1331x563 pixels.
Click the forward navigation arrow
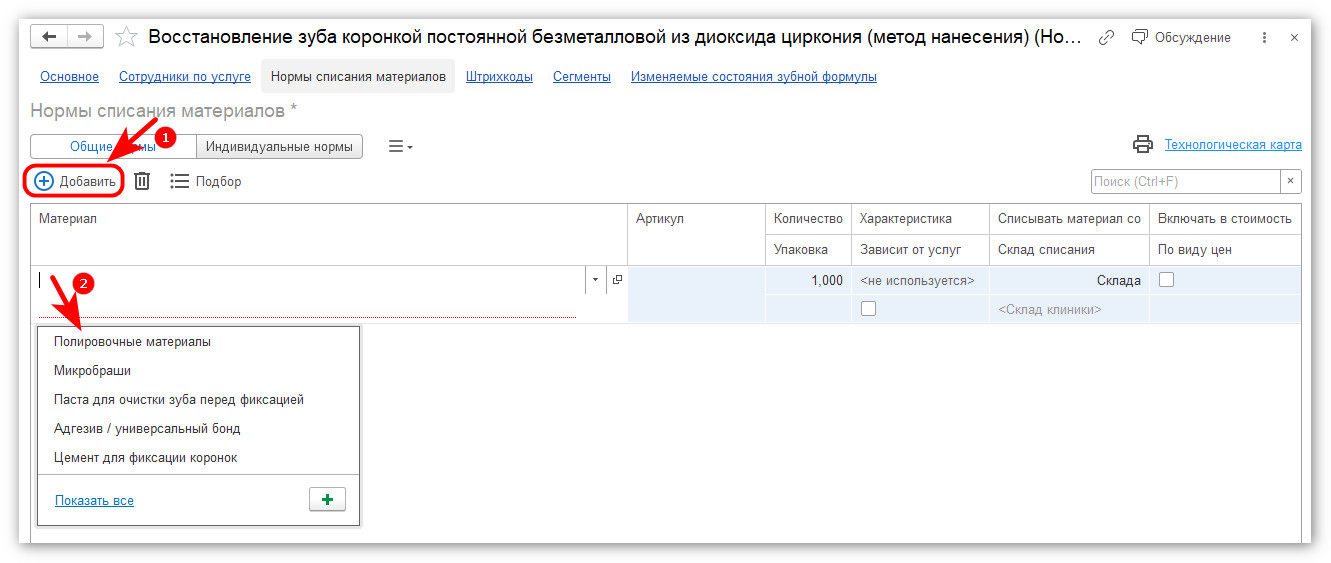pos(85,37)
